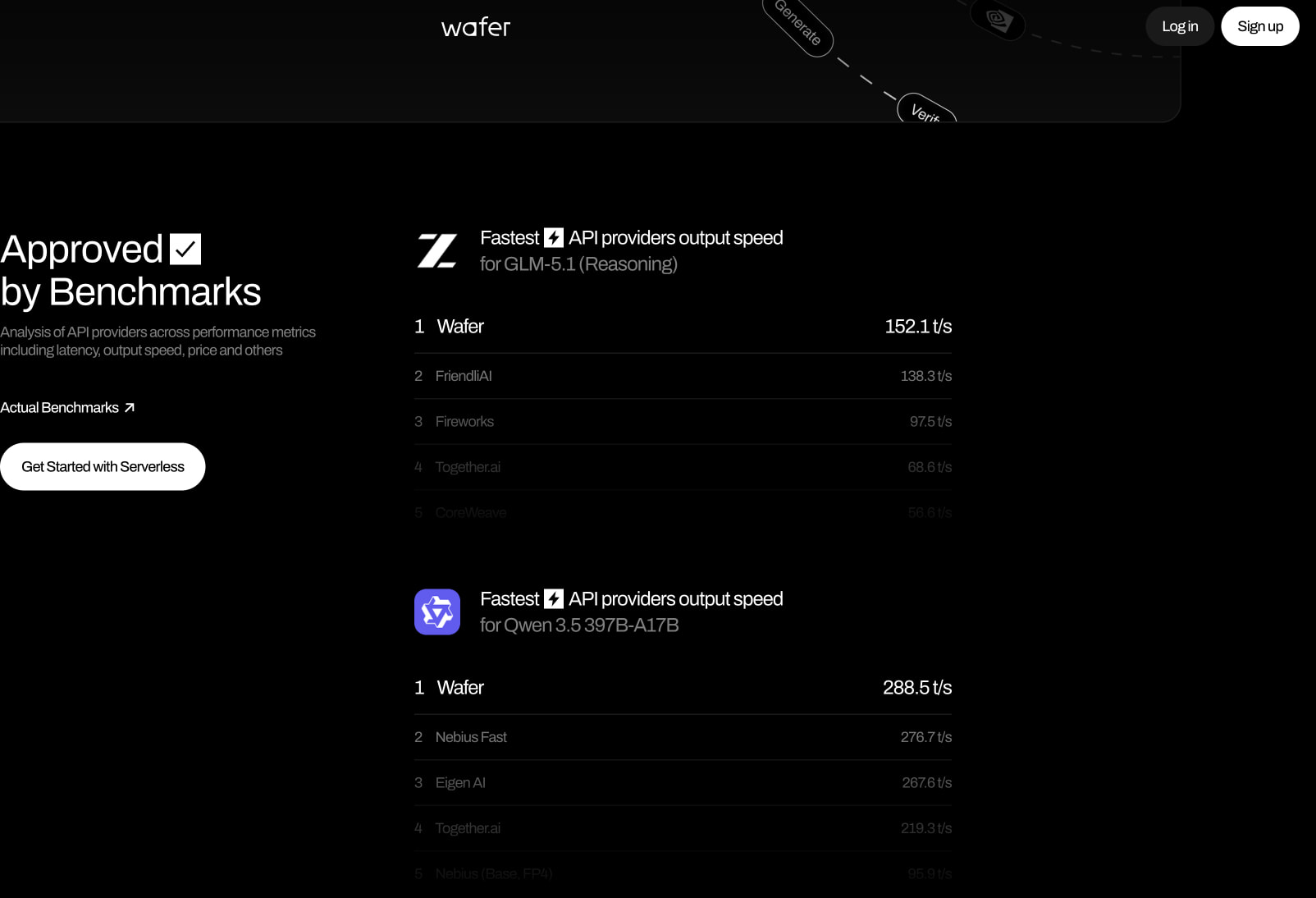Click the checkmark box beside Approved
Viewport: 1316px width, 898px height.
pyautogui.click(x=185, y=250)
